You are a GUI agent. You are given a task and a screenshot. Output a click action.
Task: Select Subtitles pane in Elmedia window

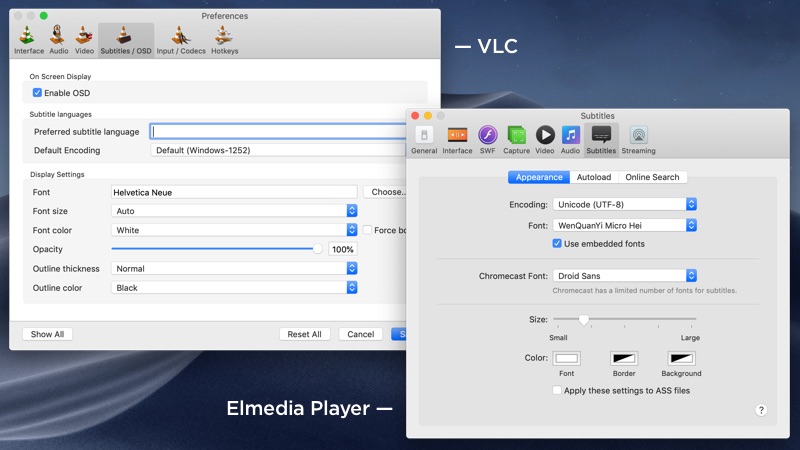601,140
